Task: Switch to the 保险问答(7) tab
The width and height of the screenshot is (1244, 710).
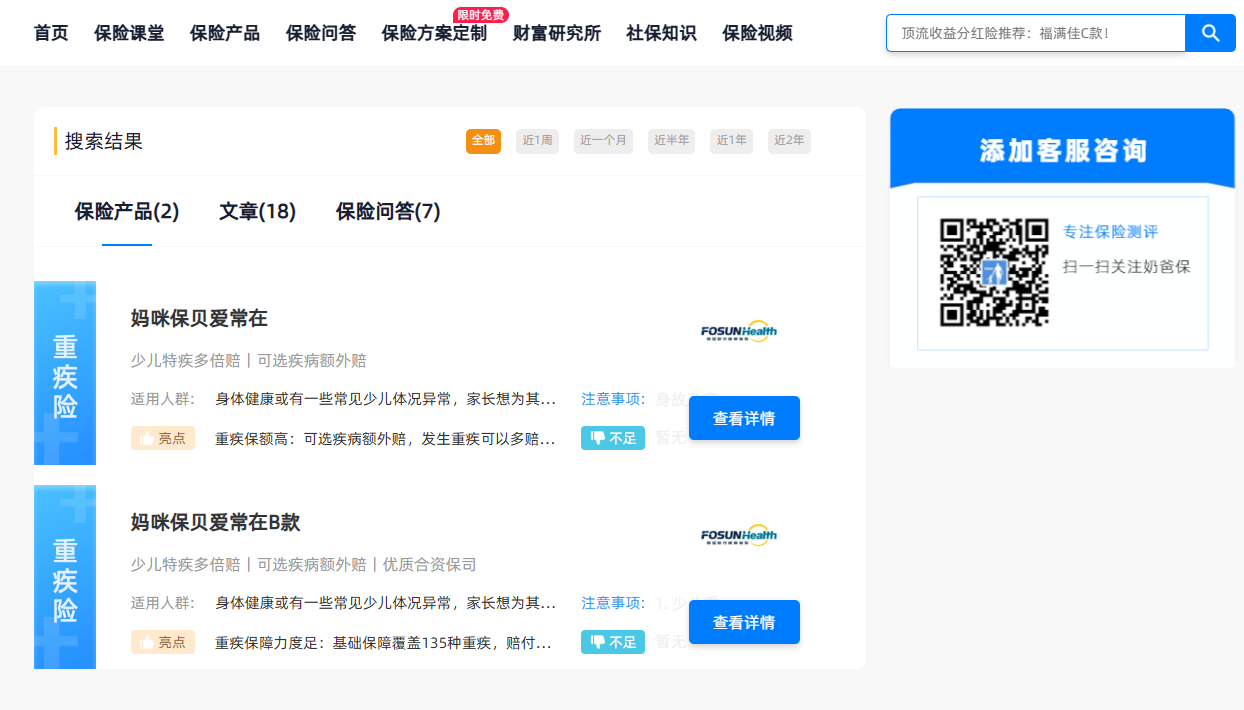Action: click(387, 212)
